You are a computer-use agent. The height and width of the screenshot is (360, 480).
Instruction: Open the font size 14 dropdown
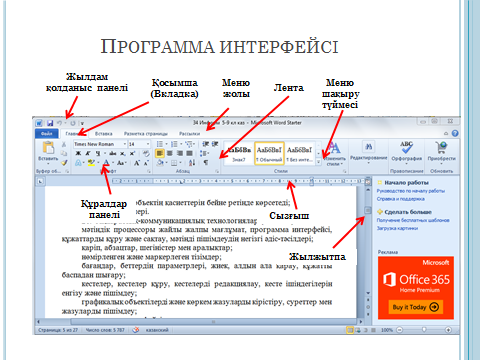[x=148, y=144]
